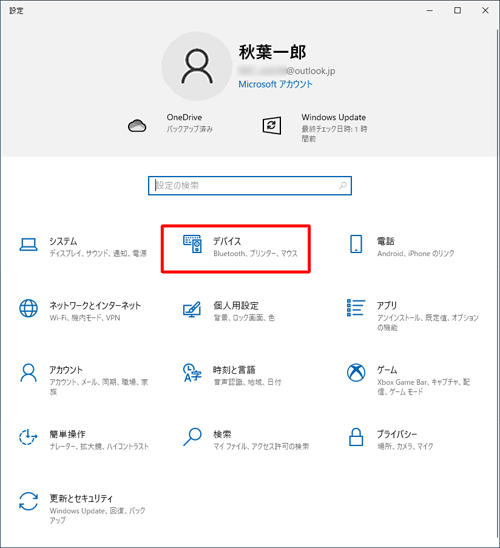Select the ゲーム category title
This screenshot has height=548, width=500.
(x=387, y=370)
